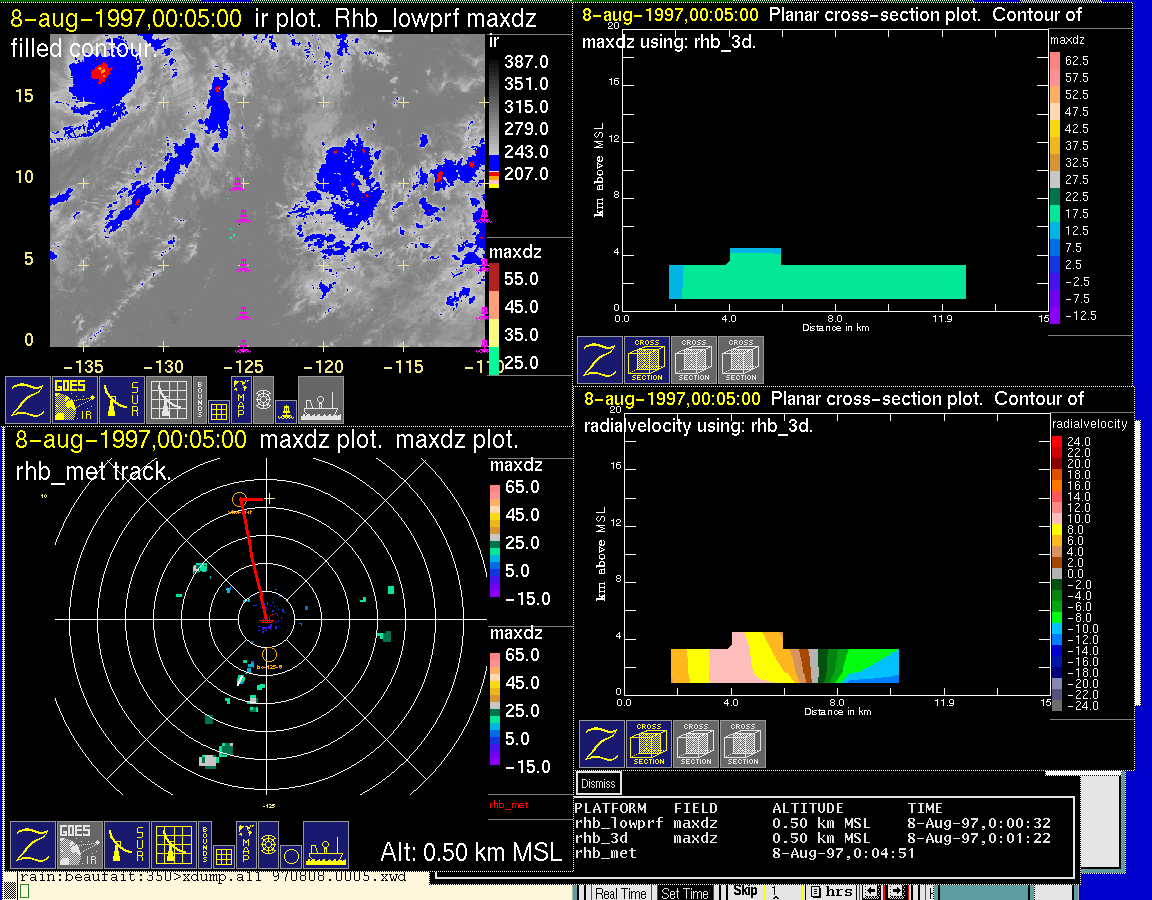1152x900 pixels.
Task: Click the Z zoom icon in radial velocity panel
Action: click(x=602, y=745)
